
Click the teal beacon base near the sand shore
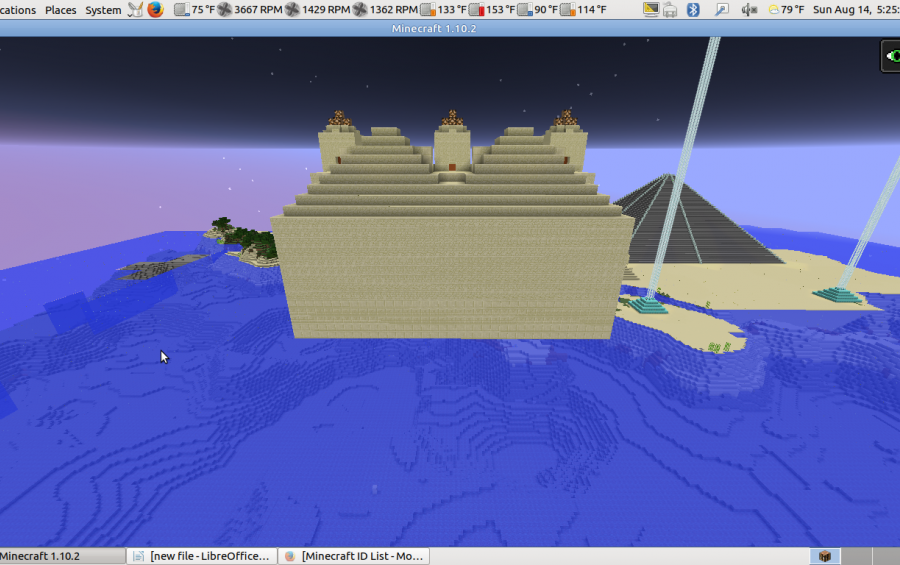tap(647, 304)
